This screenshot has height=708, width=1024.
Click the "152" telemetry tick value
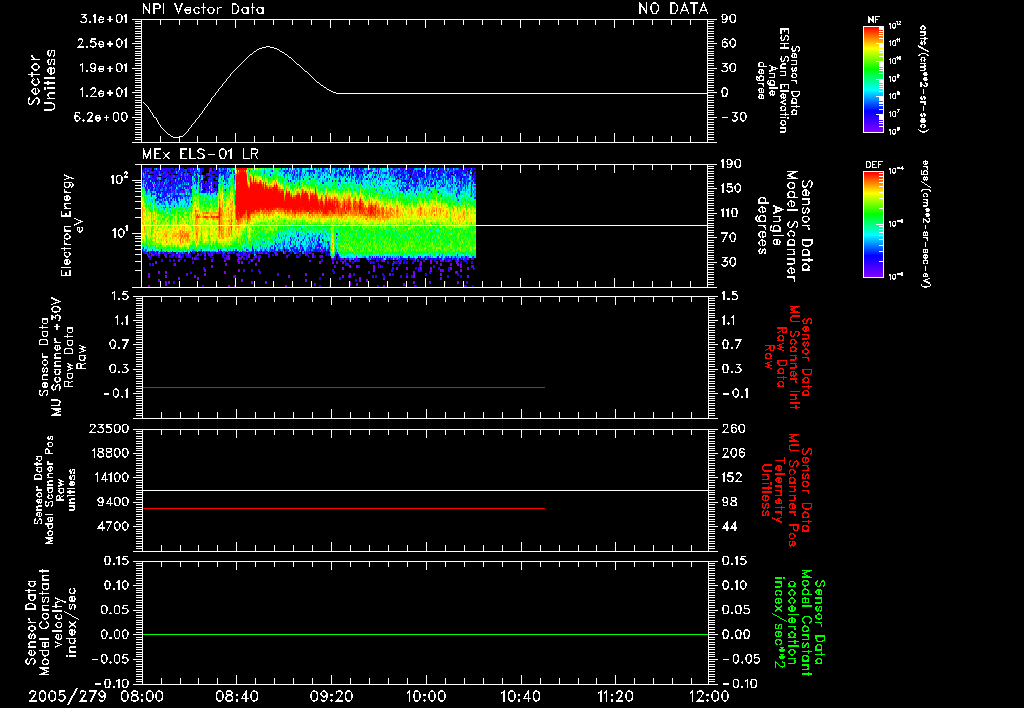(x=733, y=477)
